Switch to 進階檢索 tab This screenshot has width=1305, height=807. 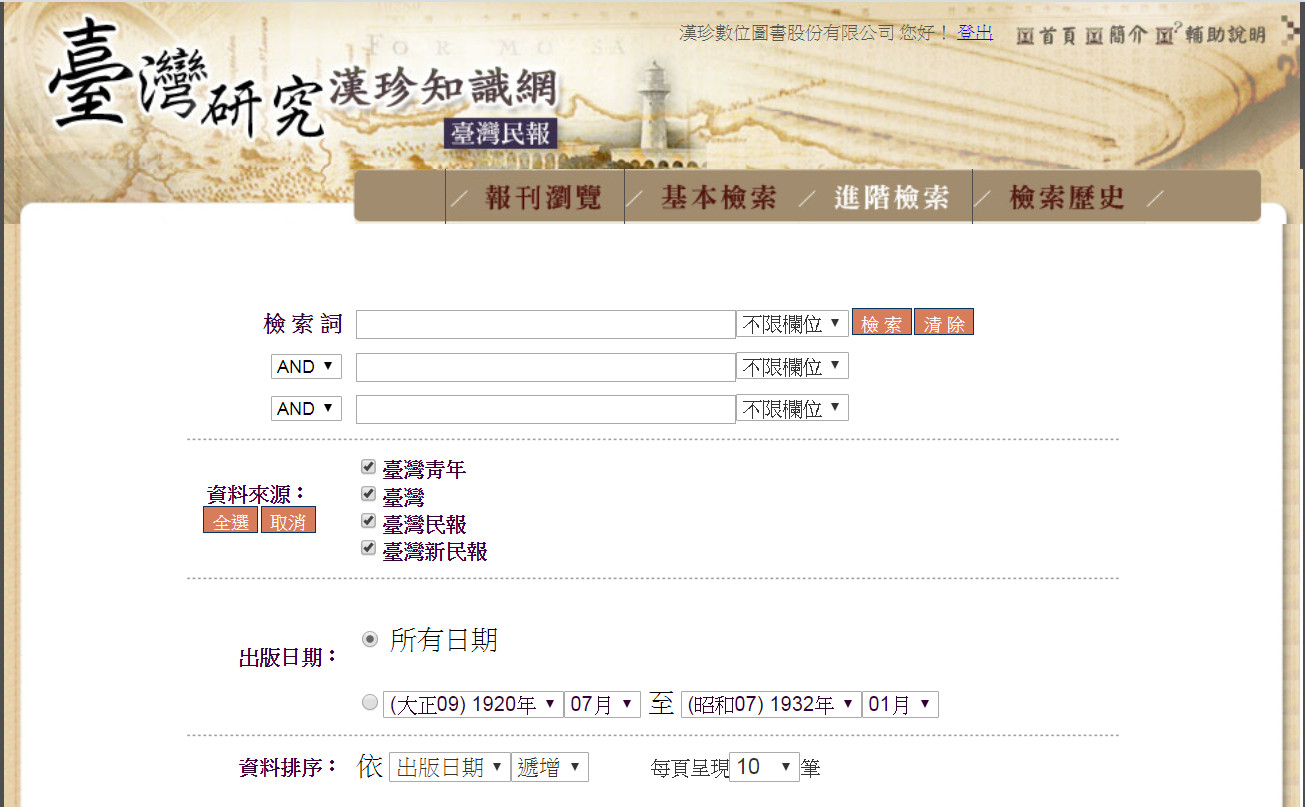891,197
